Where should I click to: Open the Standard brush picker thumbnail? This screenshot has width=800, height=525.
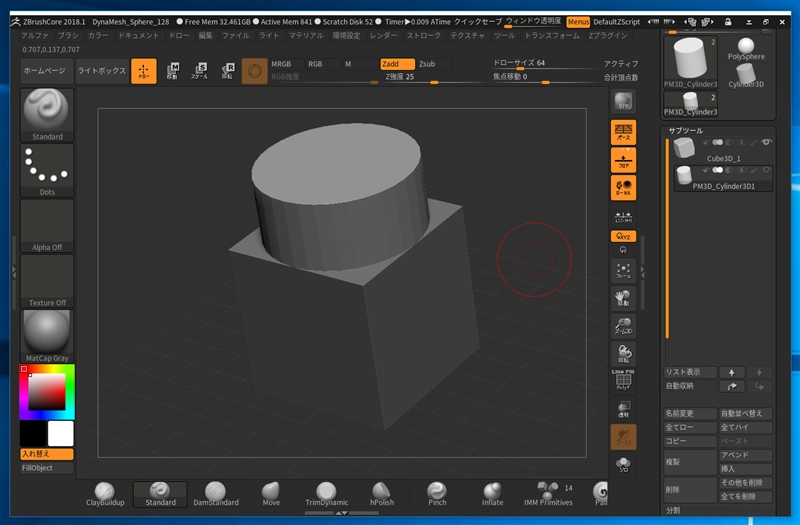coord(47,114)
